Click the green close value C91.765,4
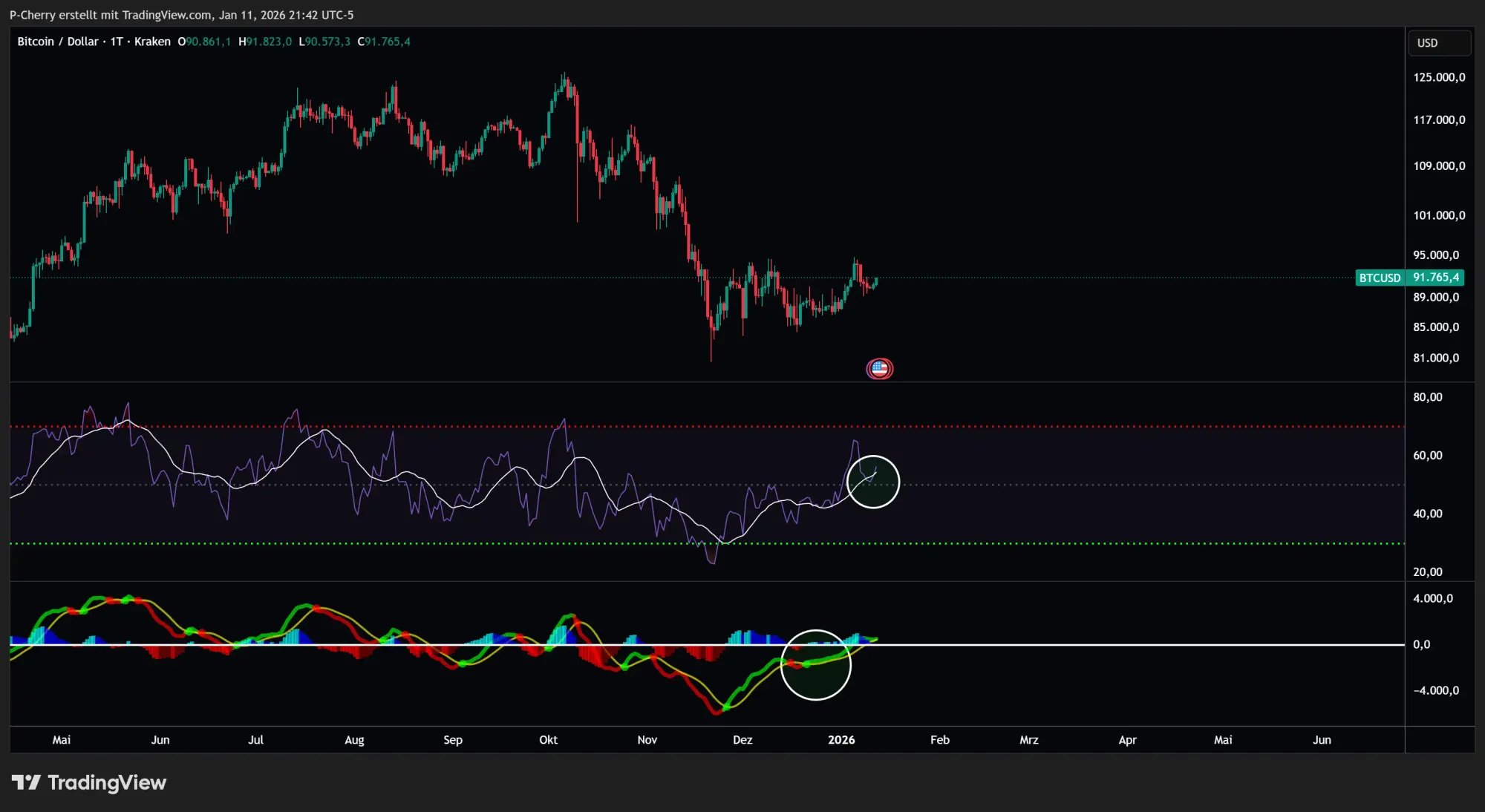Viewport: 1485px width, 812px height. pyautogui.click(x=383, y=42)
